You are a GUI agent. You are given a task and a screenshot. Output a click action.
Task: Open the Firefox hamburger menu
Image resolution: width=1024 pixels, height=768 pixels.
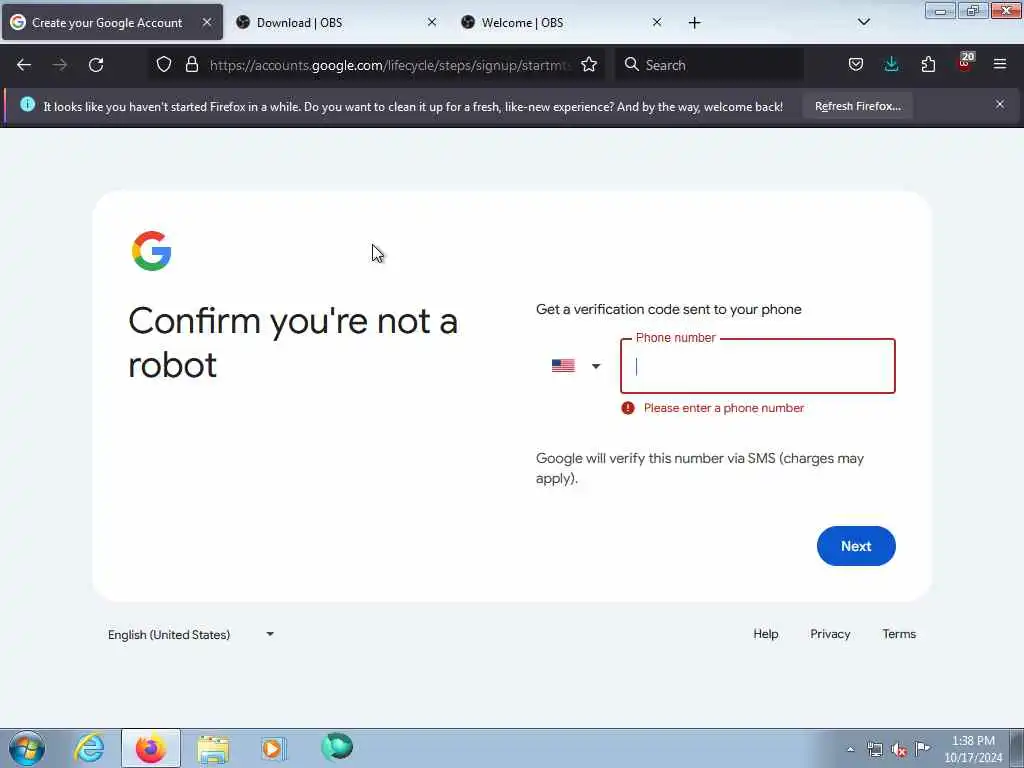[999, 64]
